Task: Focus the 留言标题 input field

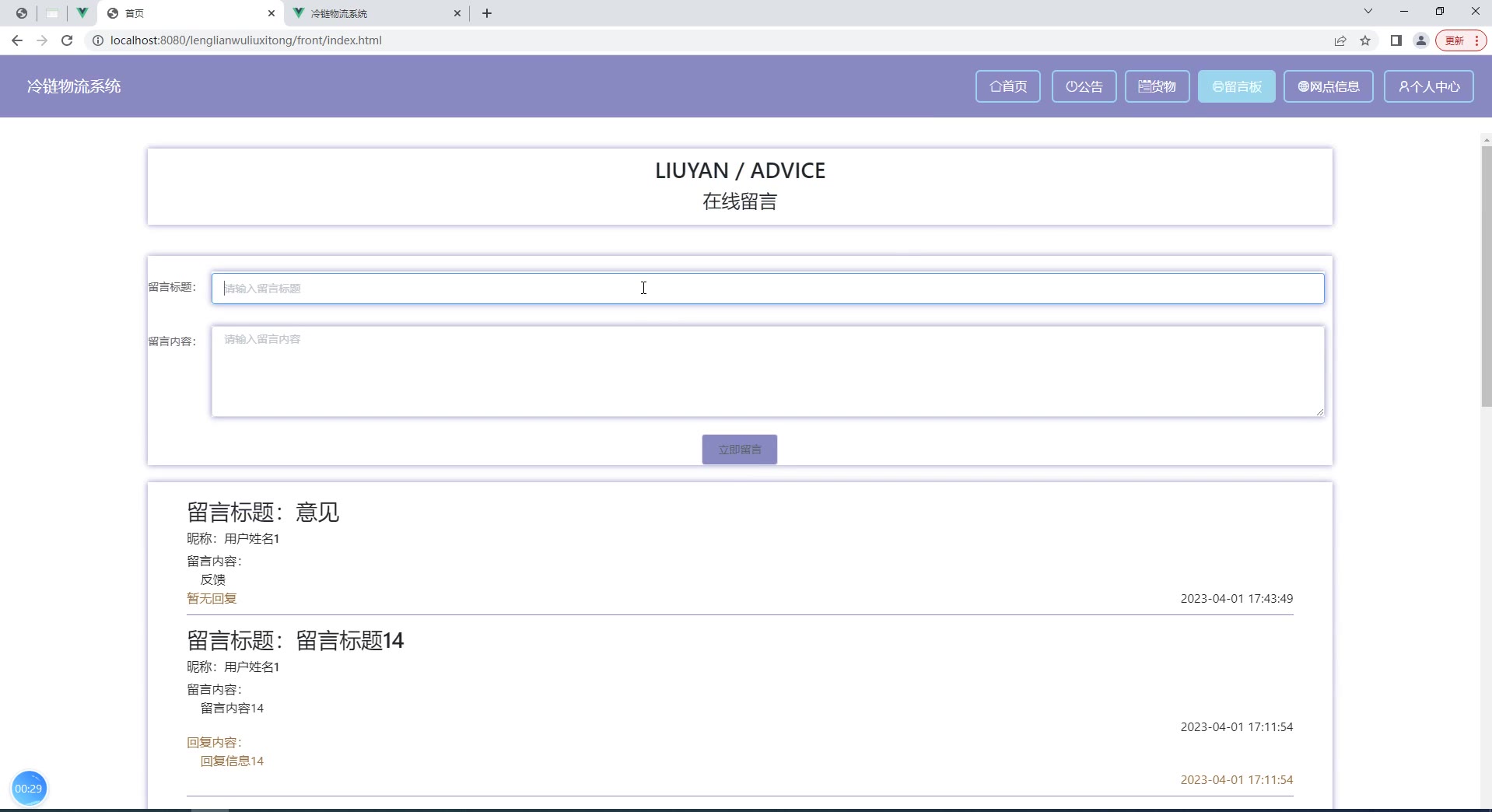Action: (768, 289)
